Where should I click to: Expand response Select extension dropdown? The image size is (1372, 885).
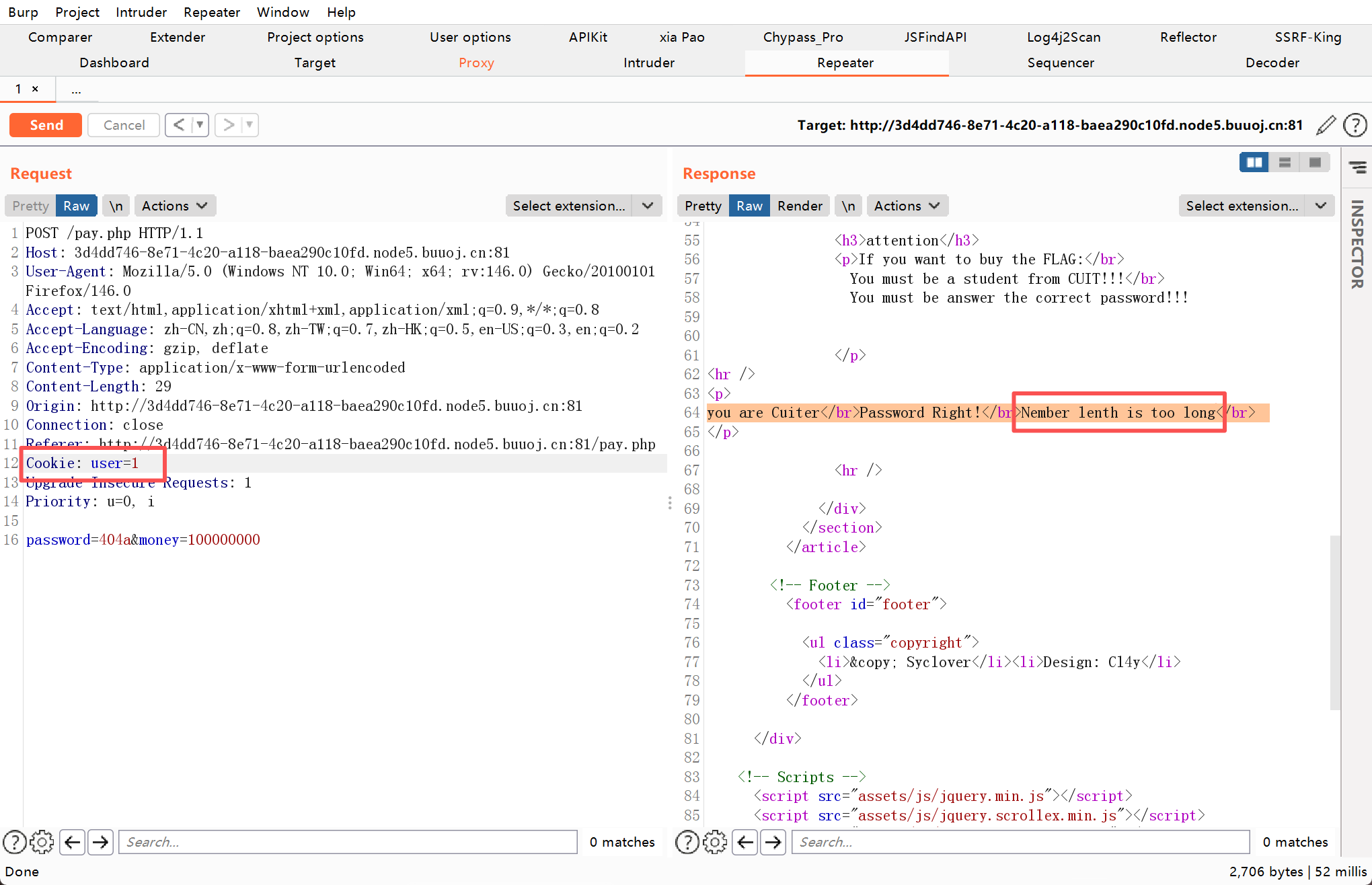1321,206
